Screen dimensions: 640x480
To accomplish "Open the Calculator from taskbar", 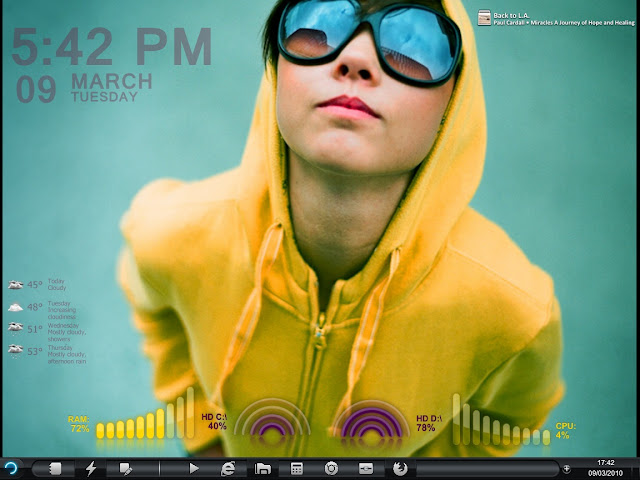I will point(297,469).
